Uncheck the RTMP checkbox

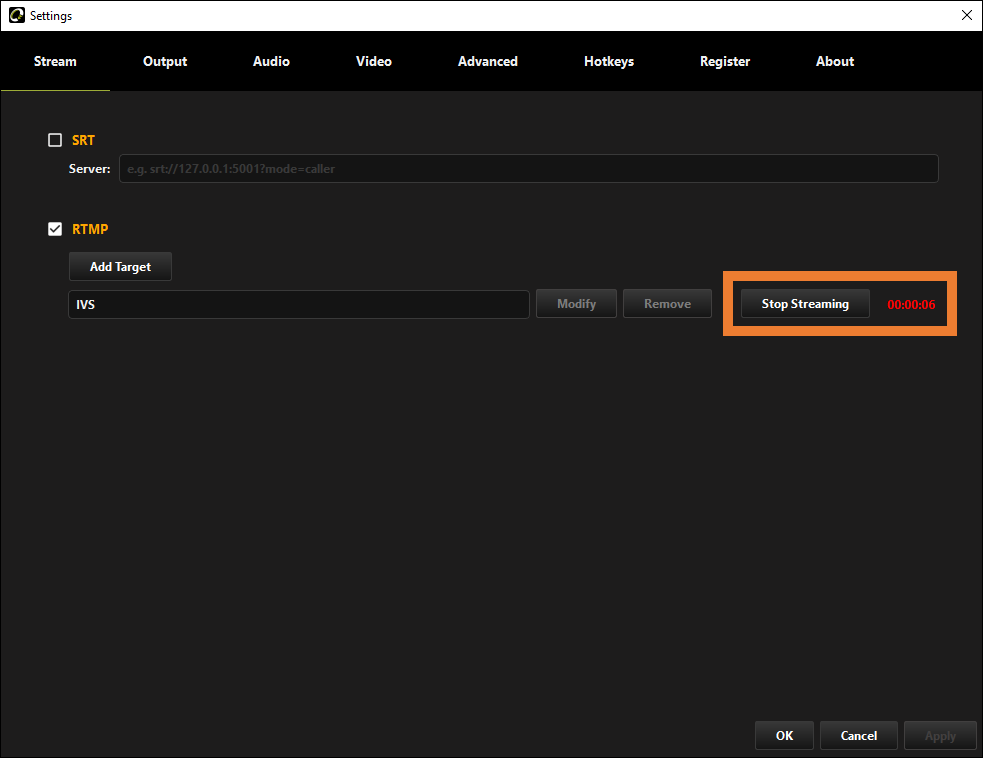click(x=55, y=229)
